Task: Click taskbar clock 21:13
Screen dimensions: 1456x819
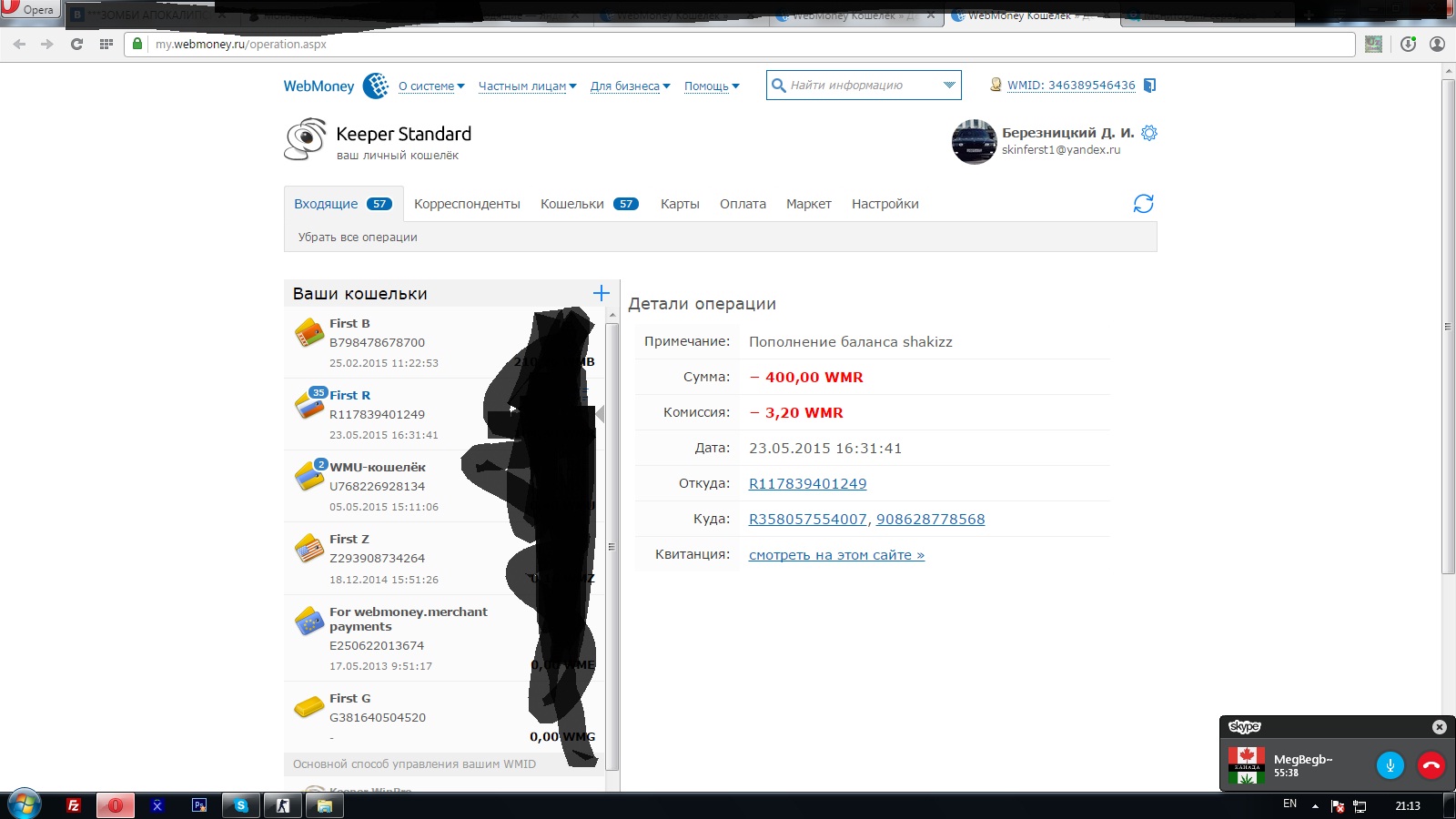Action: tap(1408, 805)
